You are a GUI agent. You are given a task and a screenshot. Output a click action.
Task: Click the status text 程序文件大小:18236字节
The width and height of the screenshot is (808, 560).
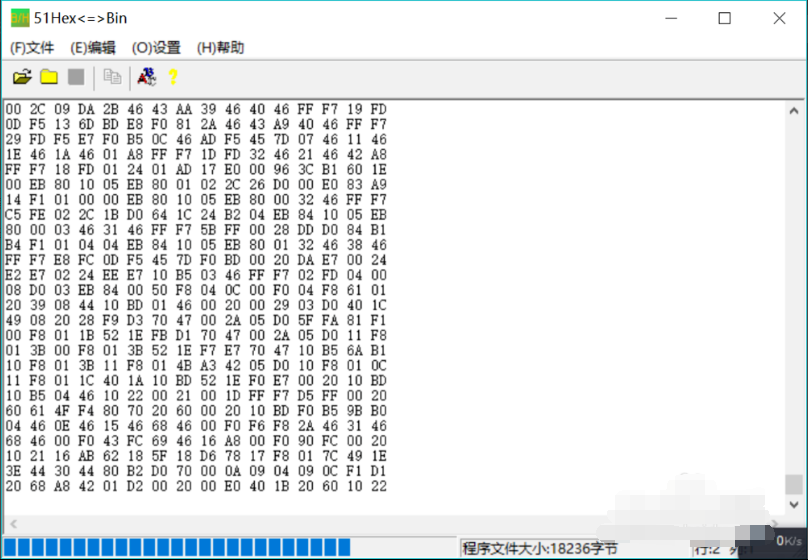click(x=540, y=548)
